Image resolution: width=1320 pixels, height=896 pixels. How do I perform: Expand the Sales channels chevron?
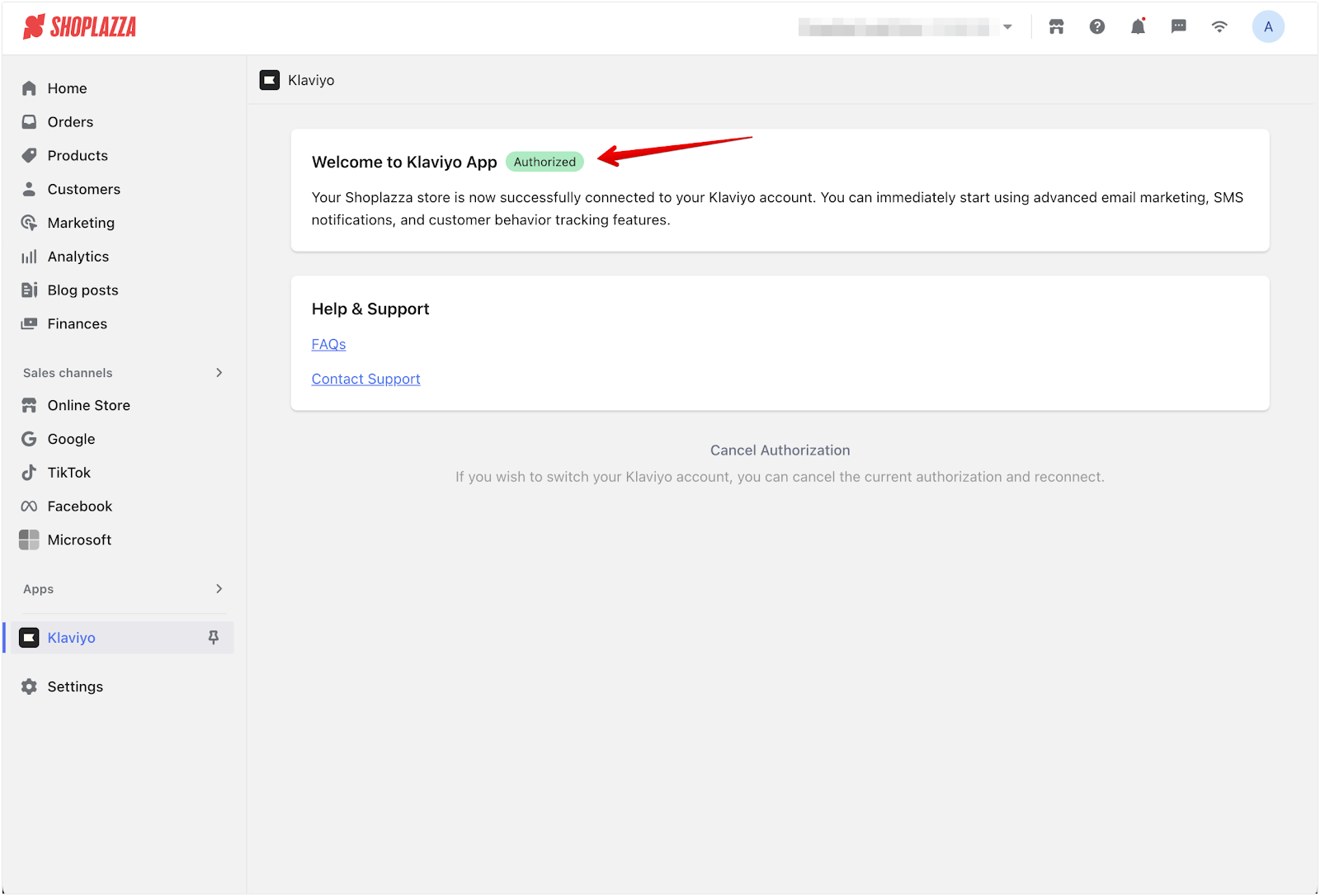coord(219,373)
